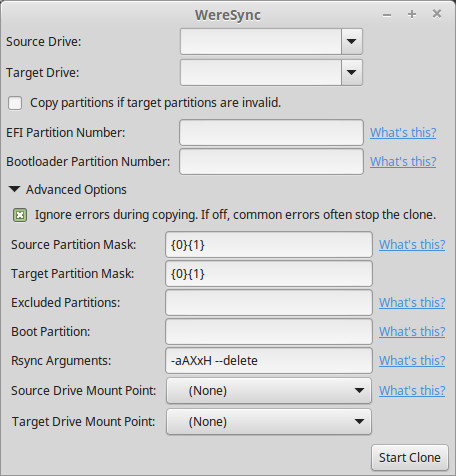Click the Rsync Arguments field
This screenshot has height=476, width=456.
point(269,361)
